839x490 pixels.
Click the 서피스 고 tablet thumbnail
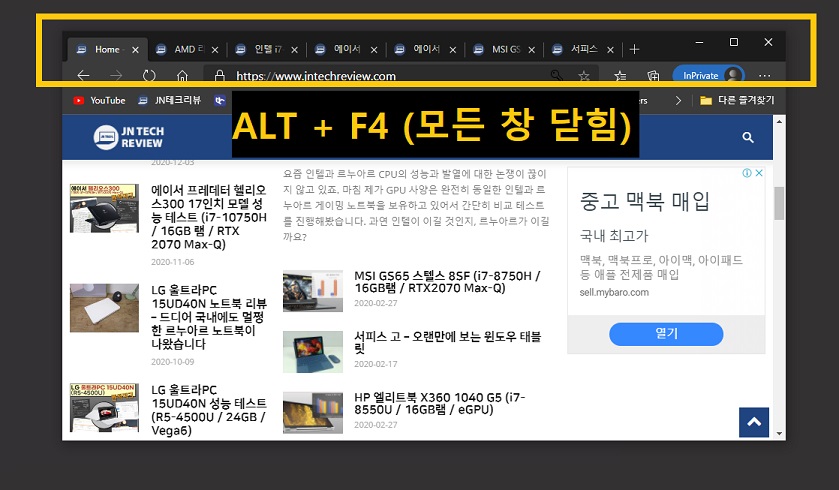point(313,352)
